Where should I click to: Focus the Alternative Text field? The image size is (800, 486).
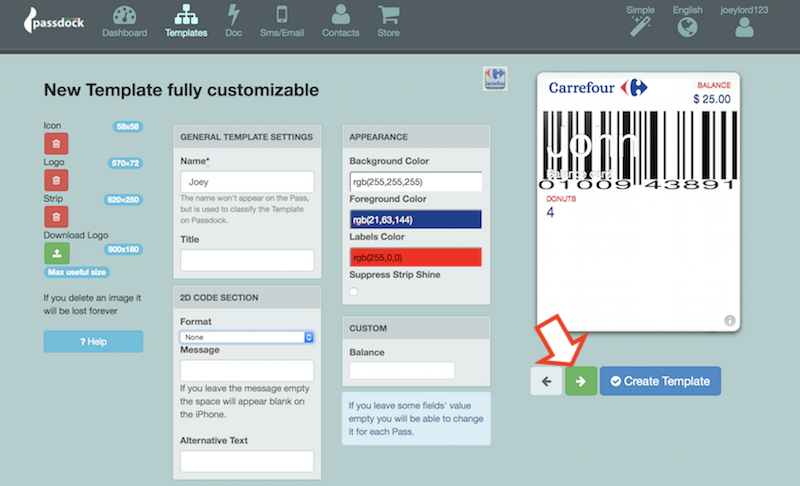coord(247,461)
